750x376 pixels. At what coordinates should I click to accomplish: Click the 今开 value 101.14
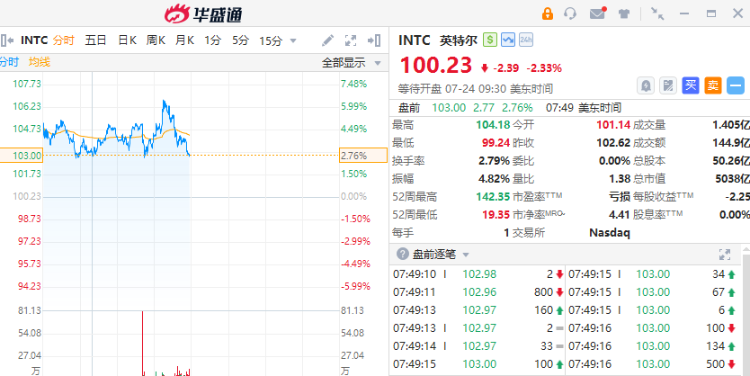click(x=613, y=125)
